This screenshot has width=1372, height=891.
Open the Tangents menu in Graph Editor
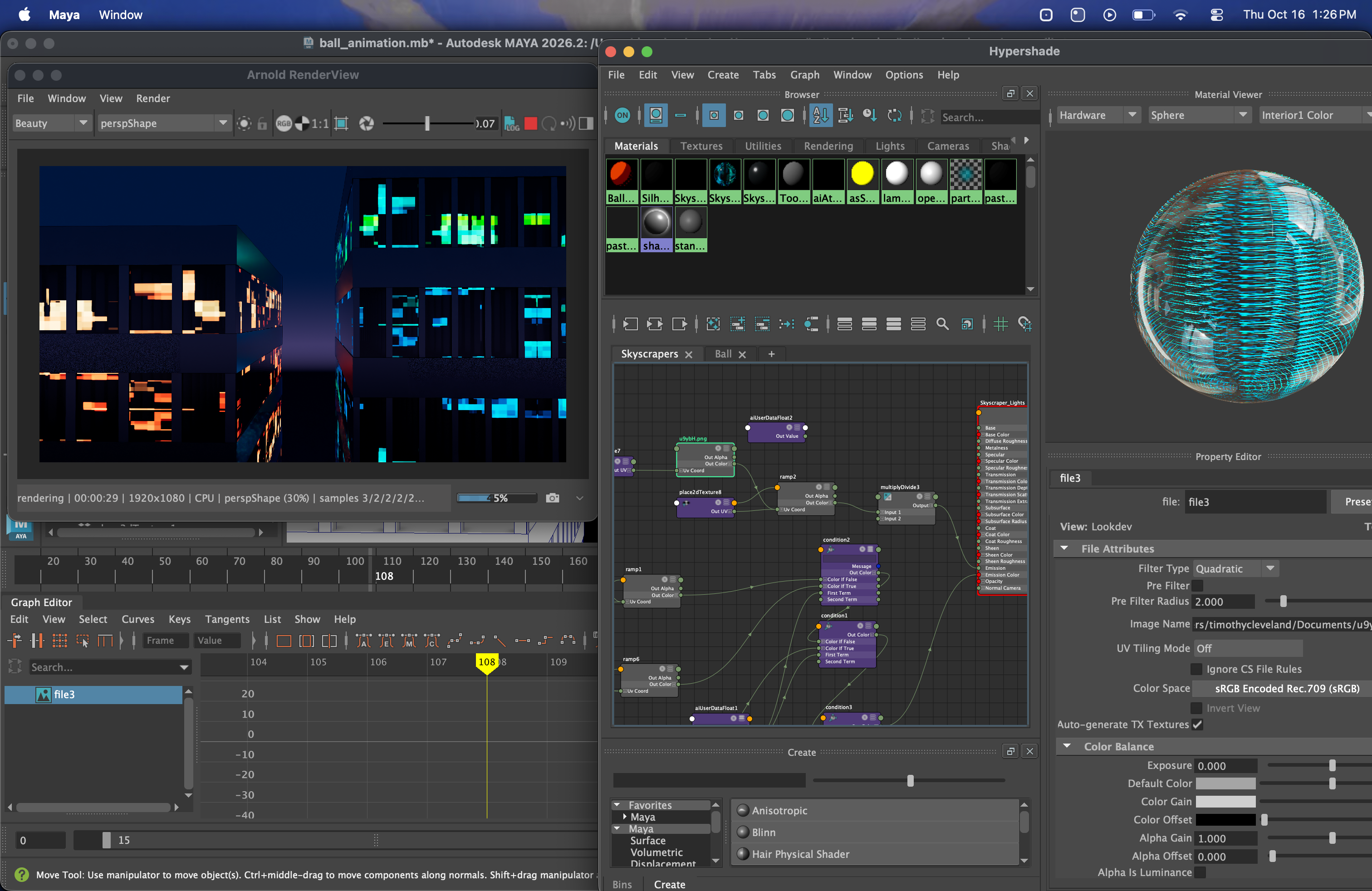(x=227, y=620)
